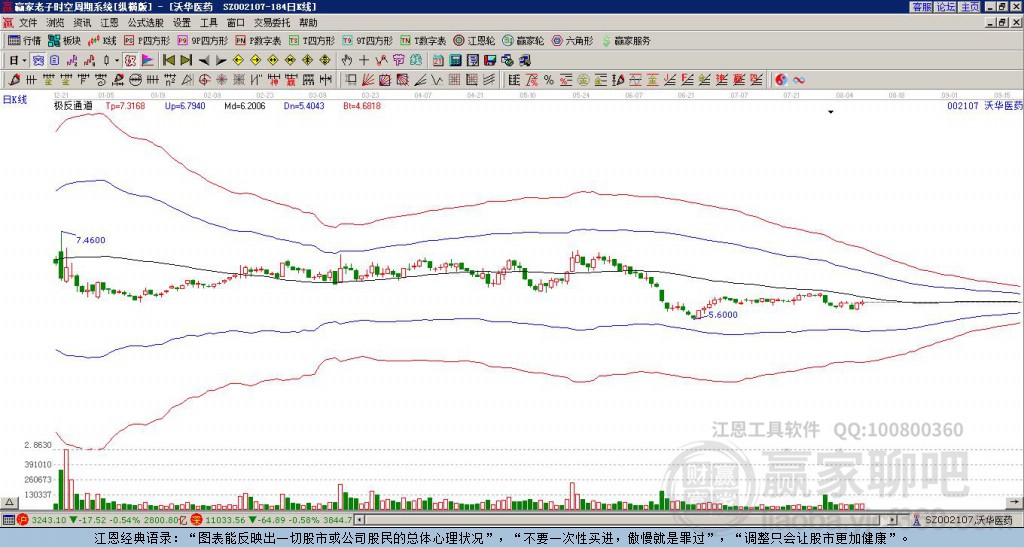
Task: Expand the candlestick style dropdown arrow
Action: pyautogui.click(x=117, y=61)
